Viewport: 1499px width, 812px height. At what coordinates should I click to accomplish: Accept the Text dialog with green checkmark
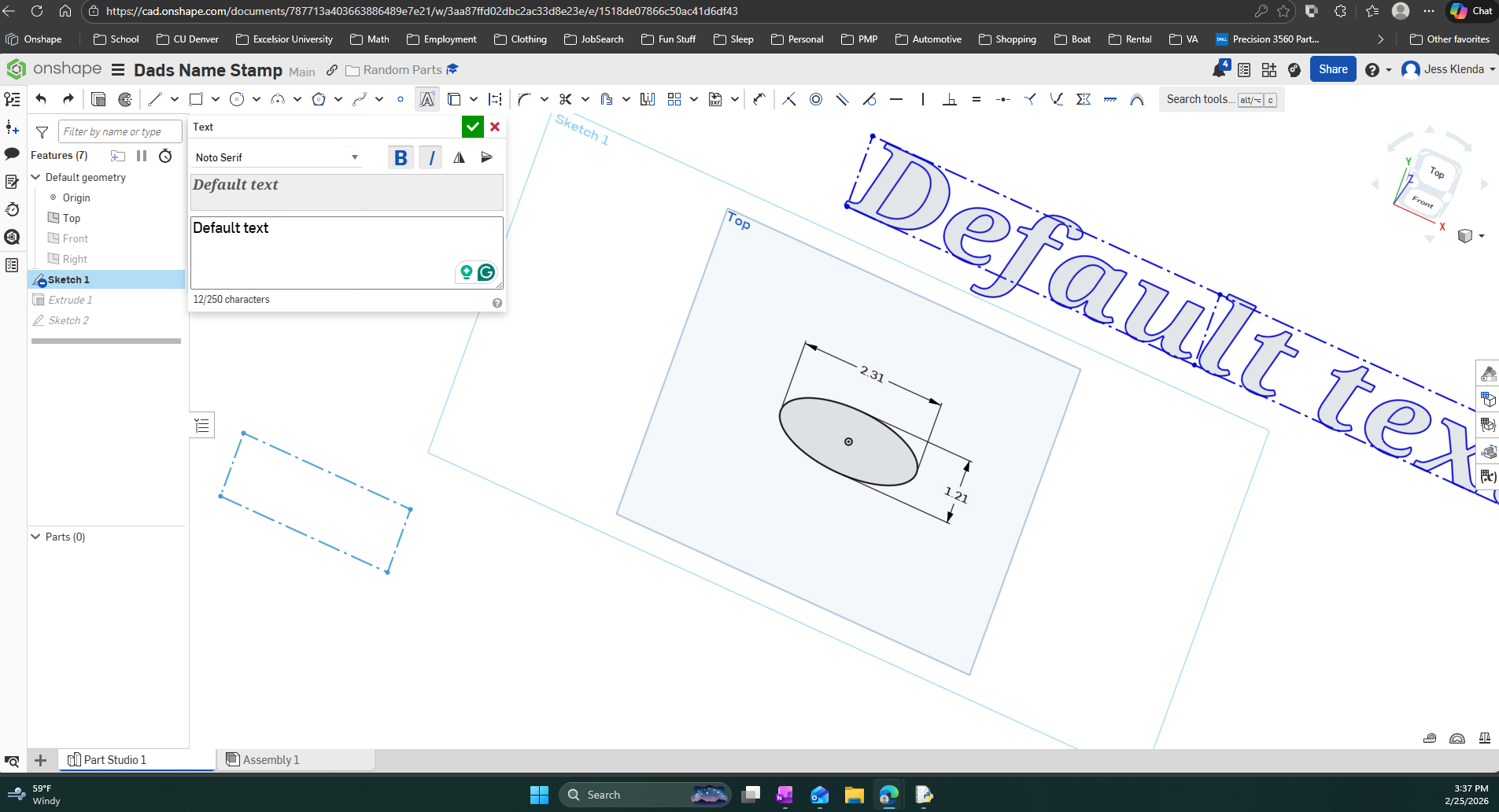pos(472,127)
